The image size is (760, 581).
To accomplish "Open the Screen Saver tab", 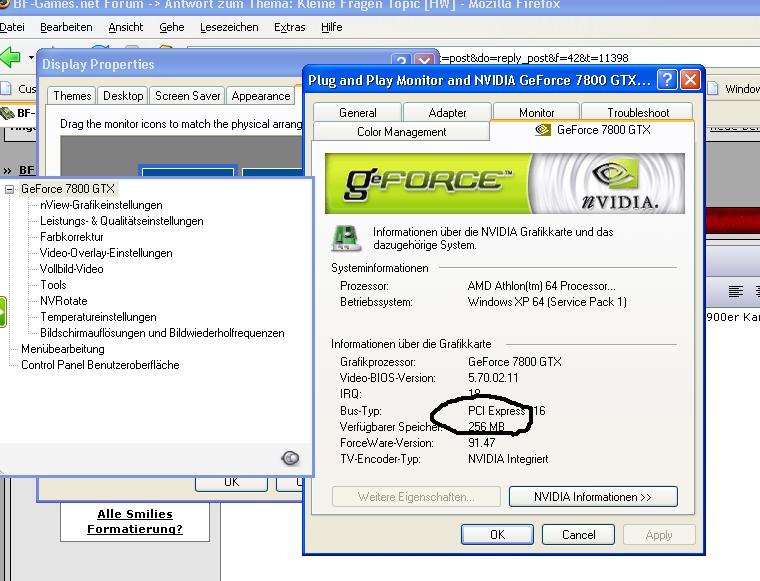I will [x=188, y=96].
